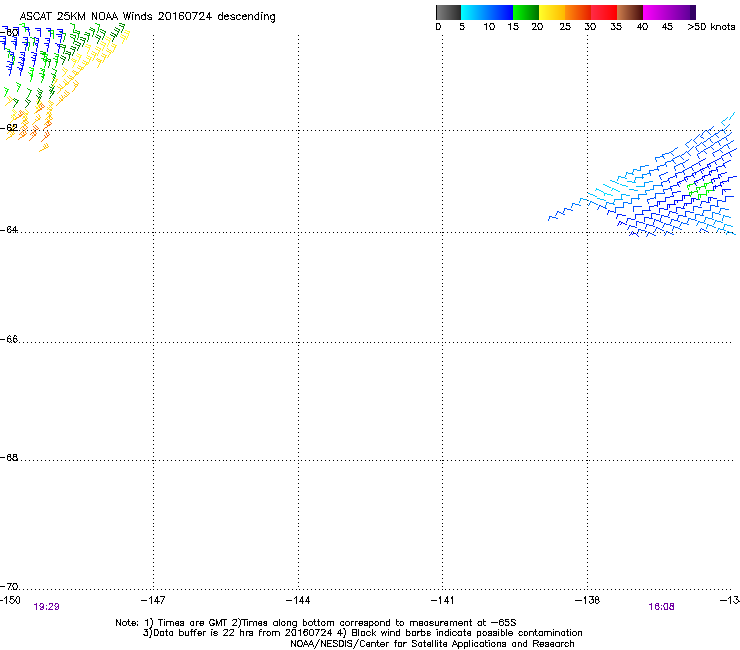The image size is (740, 650).
Task: Click the note 'Times are GMT' line
Action: (316, 623)
